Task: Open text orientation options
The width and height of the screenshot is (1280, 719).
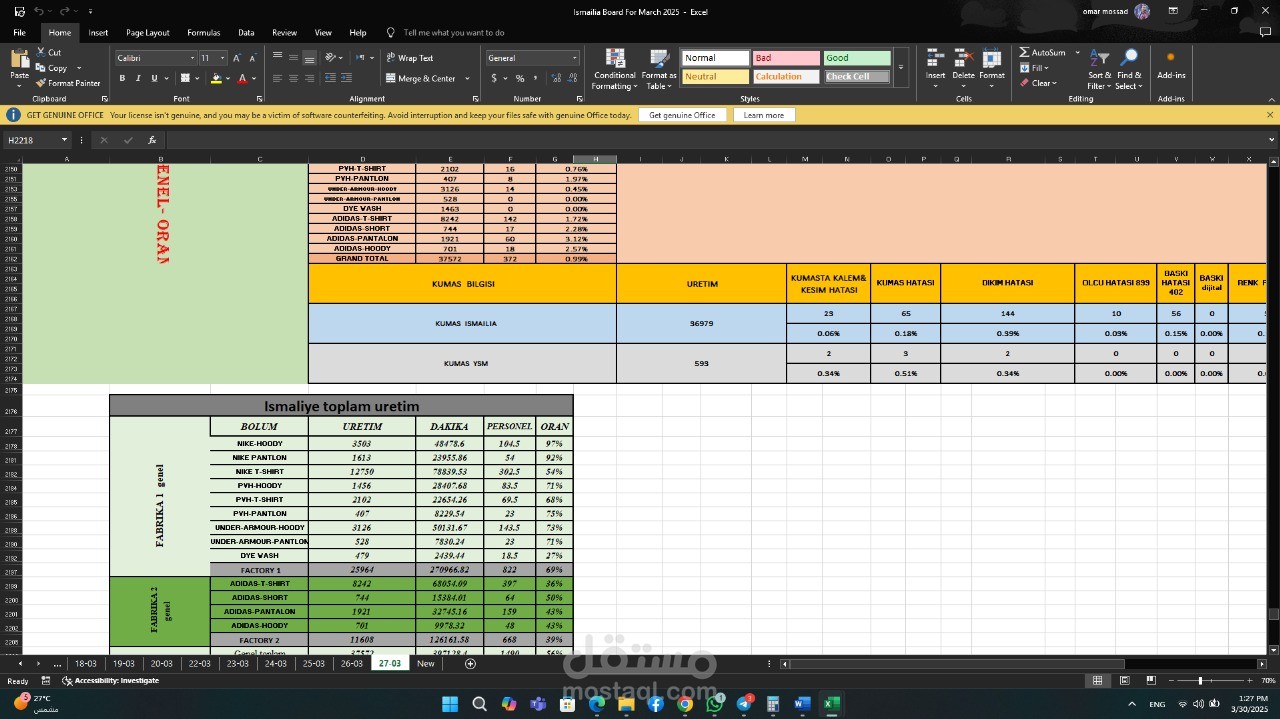Action: click(333, 57)
